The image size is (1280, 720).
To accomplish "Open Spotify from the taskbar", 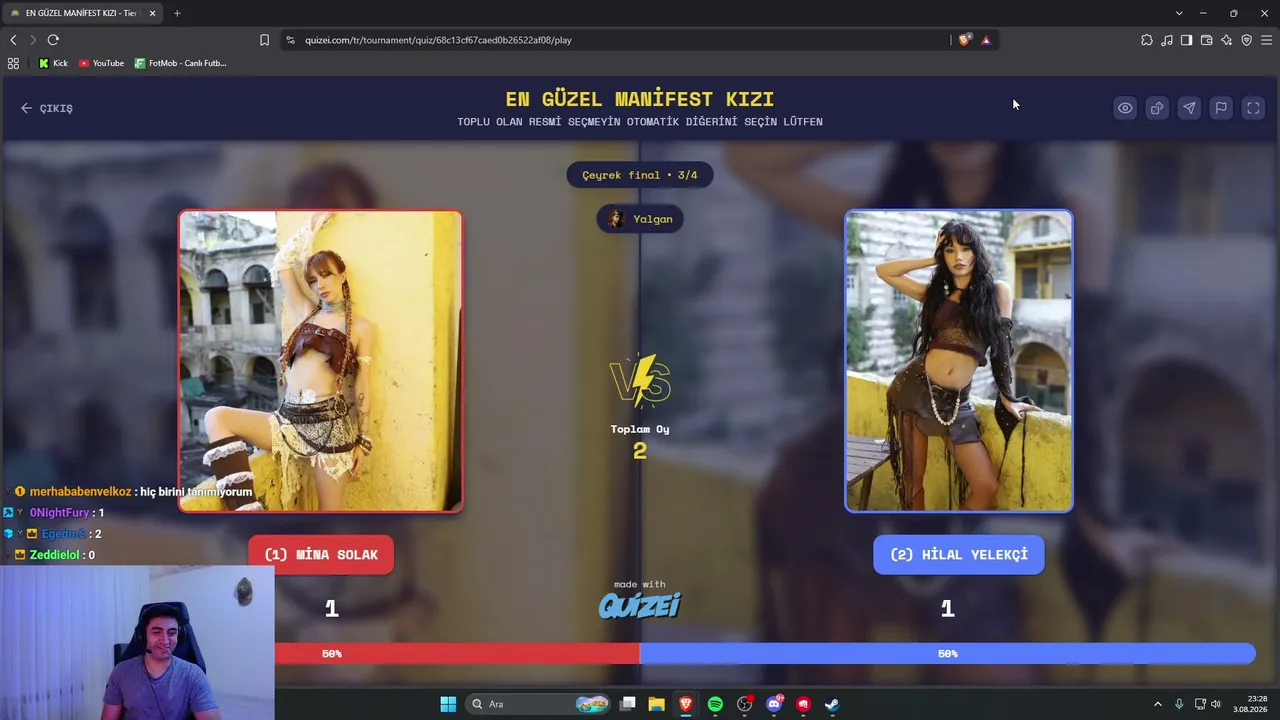I will click(715, 704).
